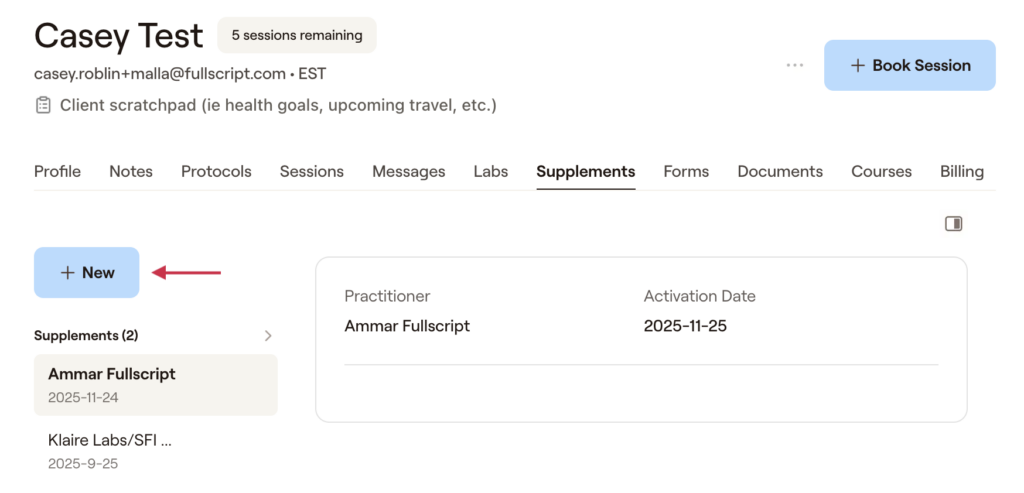This screenshot has width=1024, height=493.
Task: Click the client scratchpad clipboard icon
Action: coord(43,105)
